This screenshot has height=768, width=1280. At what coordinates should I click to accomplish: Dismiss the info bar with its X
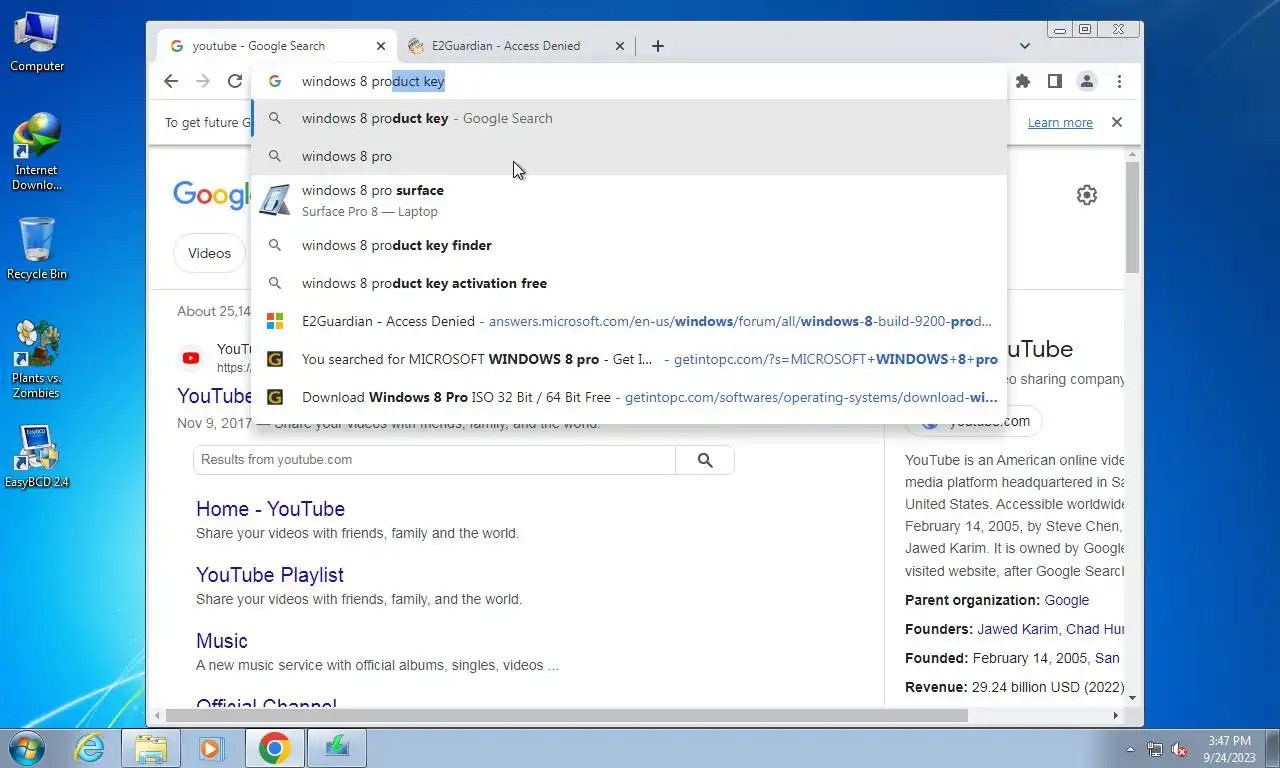[x=1117, y=122]
